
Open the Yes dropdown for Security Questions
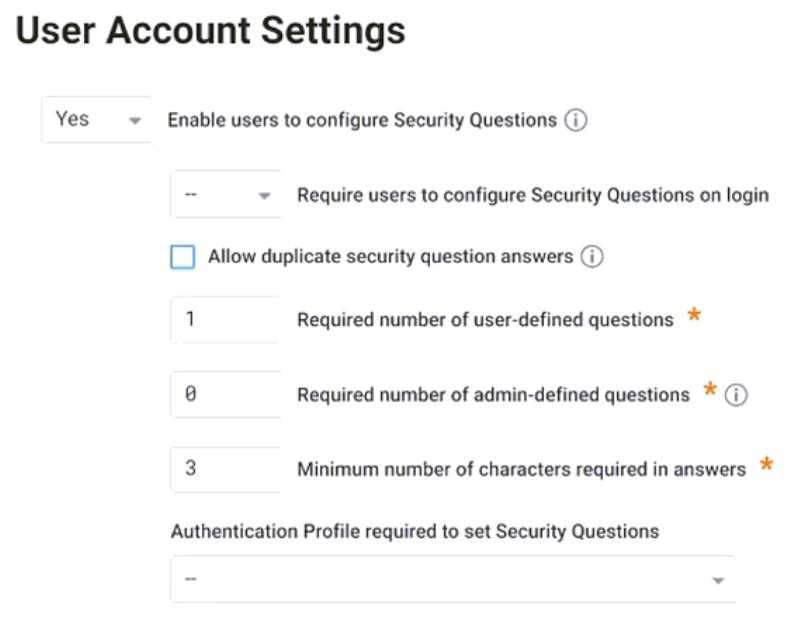[x=96, y=119]
